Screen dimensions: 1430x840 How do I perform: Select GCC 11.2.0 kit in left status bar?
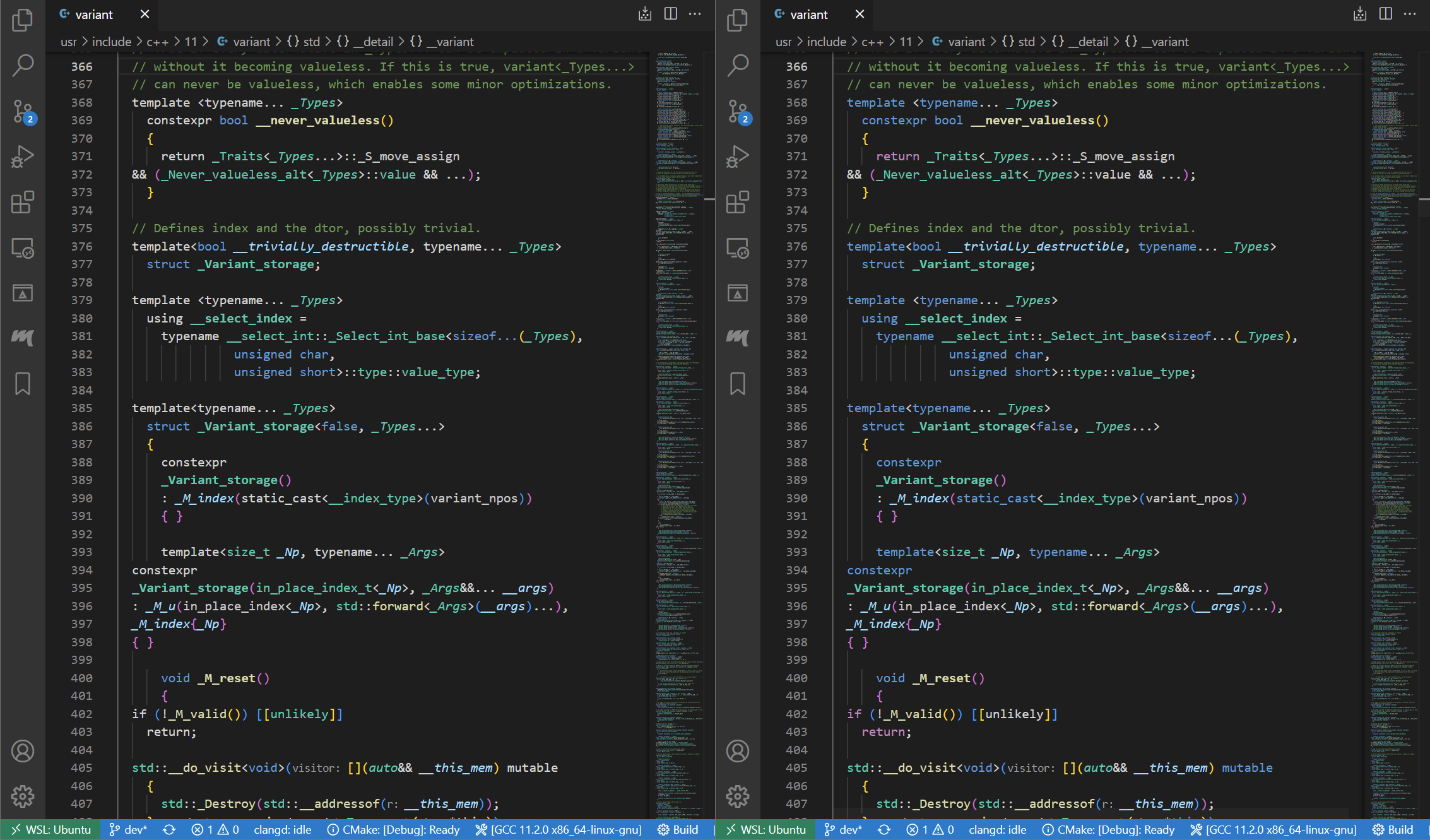click(x=558, y=830)
